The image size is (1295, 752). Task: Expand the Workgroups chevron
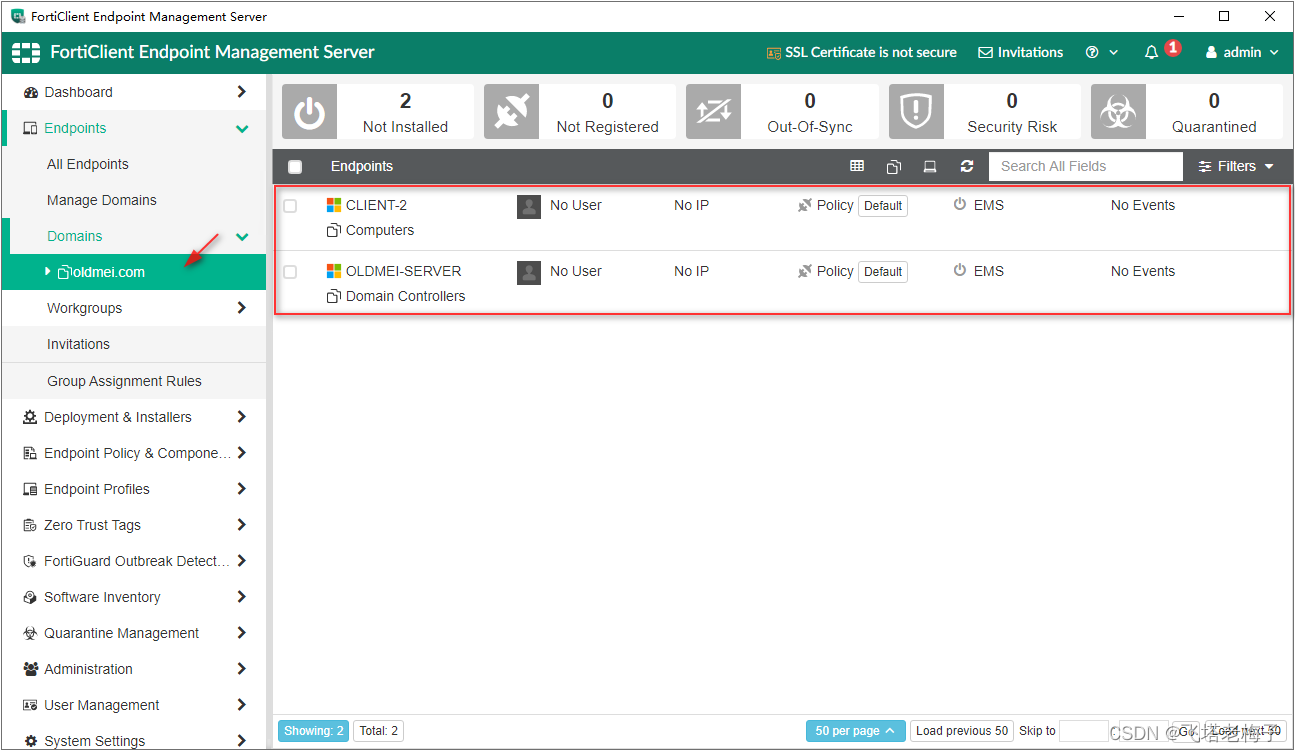pos(242,308)
